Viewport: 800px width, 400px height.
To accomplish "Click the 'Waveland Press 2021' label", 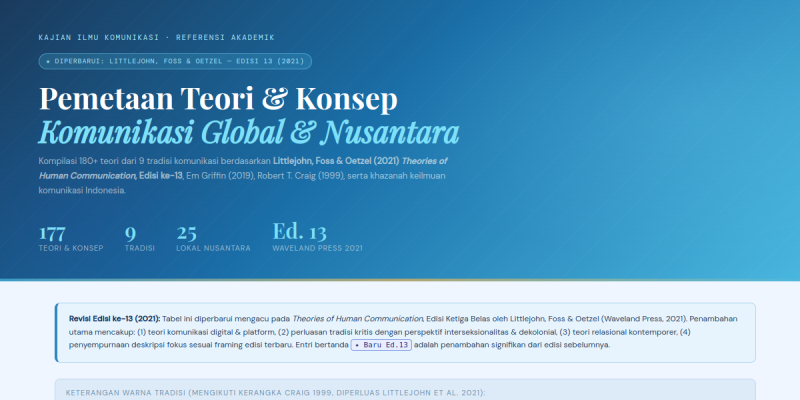I will [317, 248].
